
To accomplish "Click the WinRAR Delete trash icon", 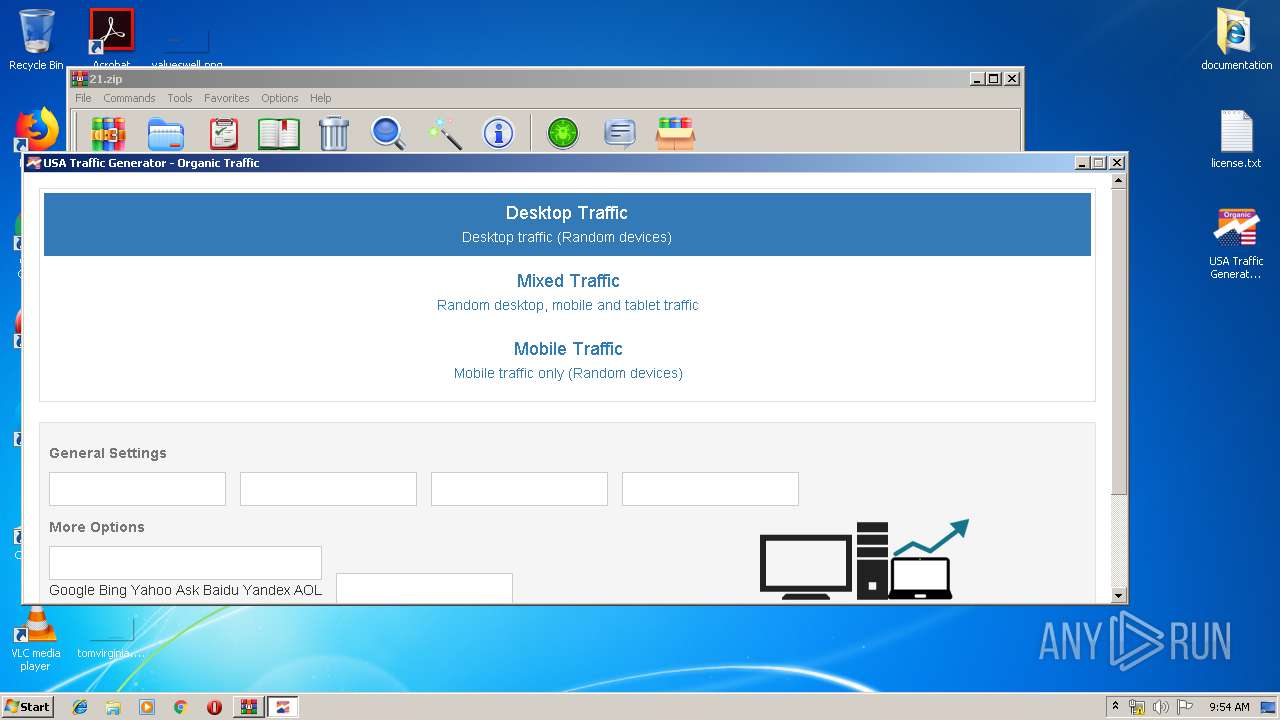I will pyautogui.click(x=334, y=133).
